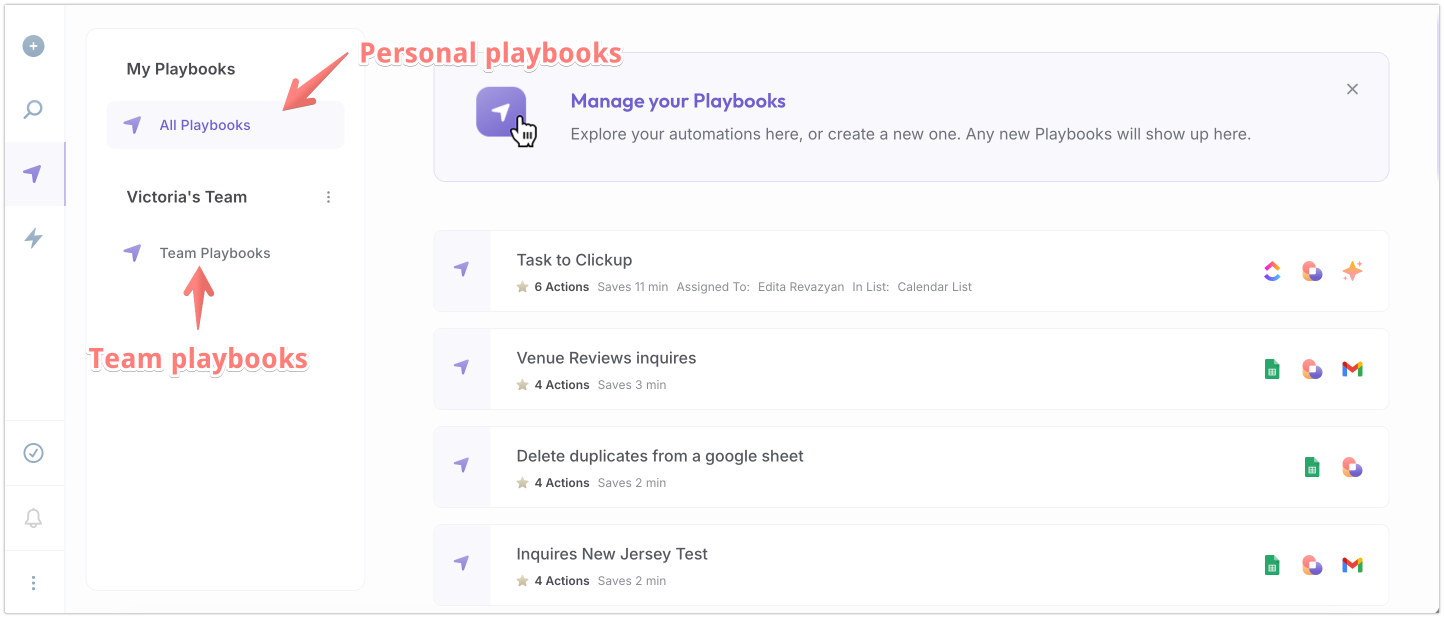The height and width of the screenshot is (618, 1444).
Task: Click In List: Calendar List text
Action: point(912,287)
